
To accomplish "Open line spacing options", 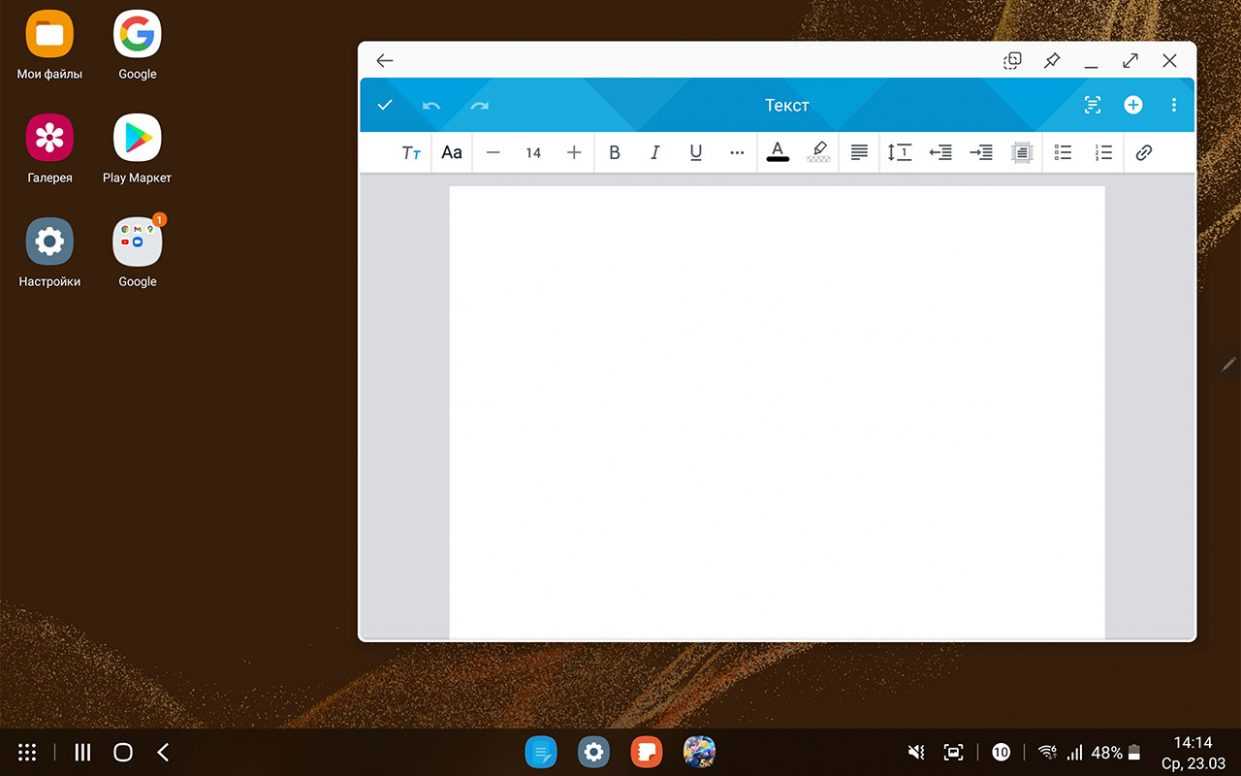I will click(x=899, y=153).
